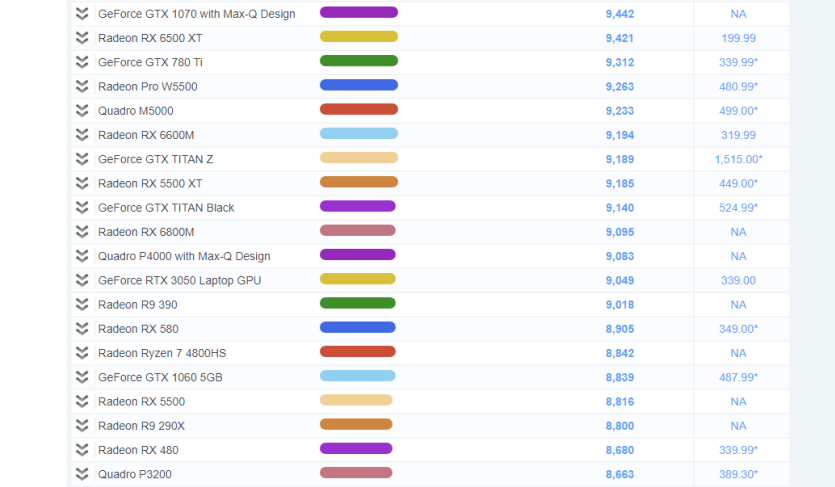
Task: Click the yellow bar for Radeon RX 6500 XT
Action: coord(359,36)
